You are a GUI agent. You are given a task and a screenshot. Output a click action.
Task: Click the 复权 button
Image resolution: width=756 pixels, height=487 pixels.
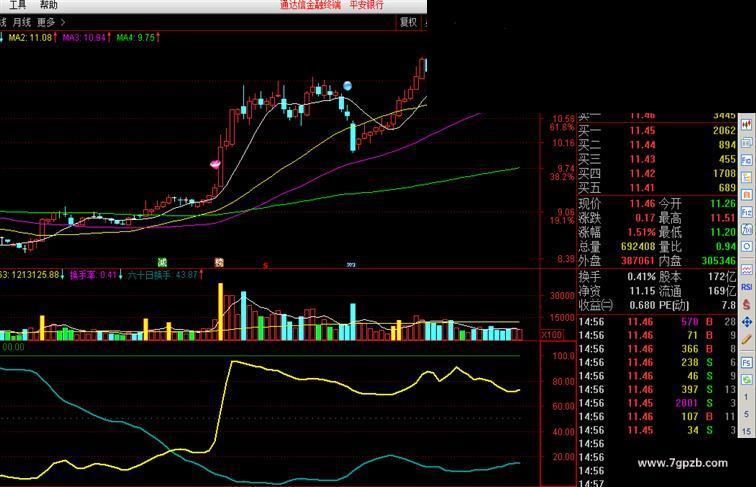[x=408, y=22]
